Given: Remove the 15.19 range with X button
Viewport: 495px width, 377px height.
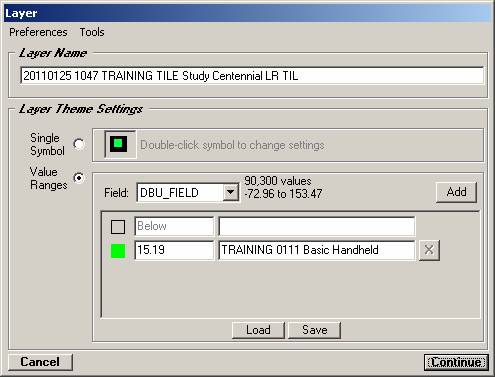Looking at the screenshot, I should (x=429, y=250).
